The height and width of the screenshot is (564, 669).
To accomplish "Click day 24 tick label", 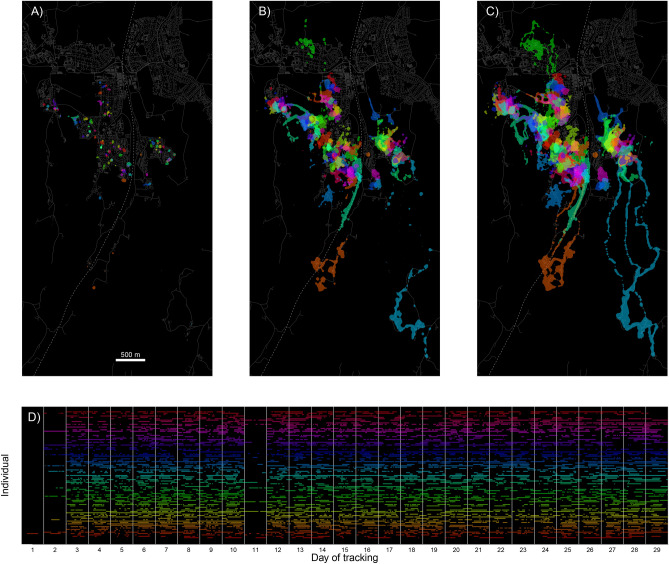I will coord(545,550).
